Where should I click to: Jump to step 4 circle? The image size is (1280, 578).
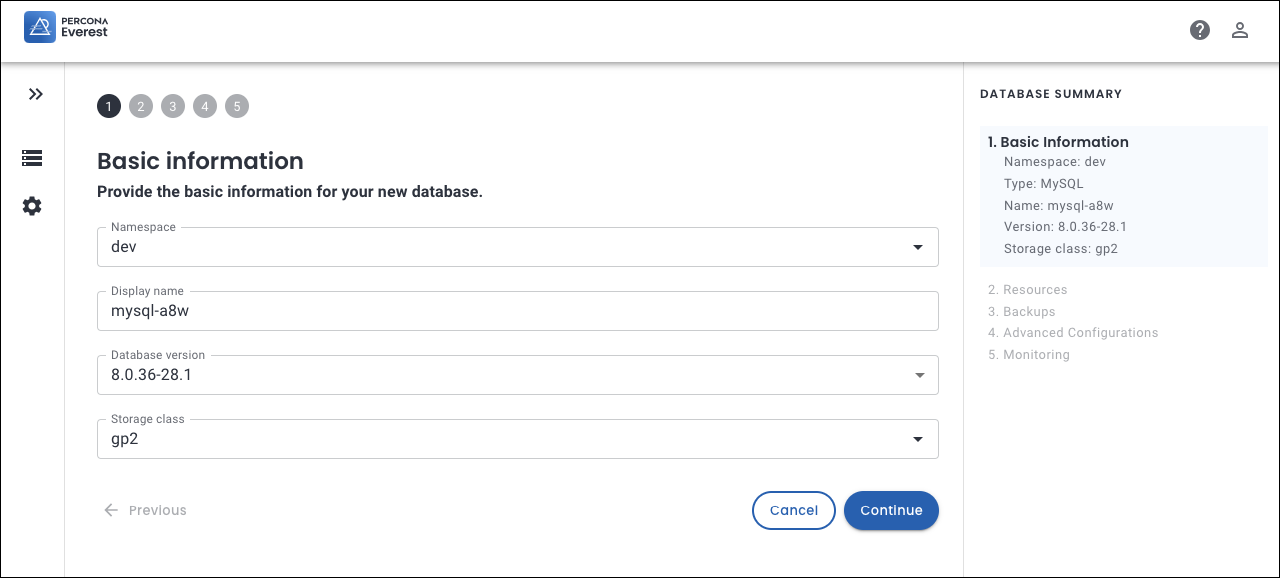(205, 106)
